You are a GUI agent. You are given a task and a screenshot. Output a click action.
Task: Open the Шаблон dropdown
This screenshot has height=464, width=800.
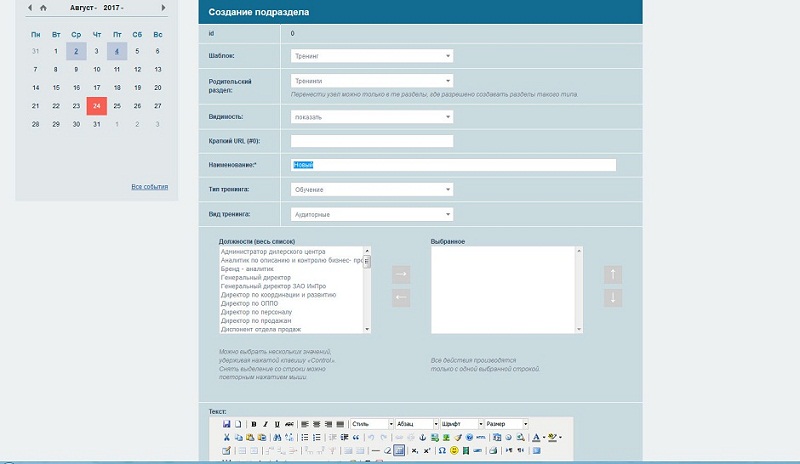coord(372,57)
